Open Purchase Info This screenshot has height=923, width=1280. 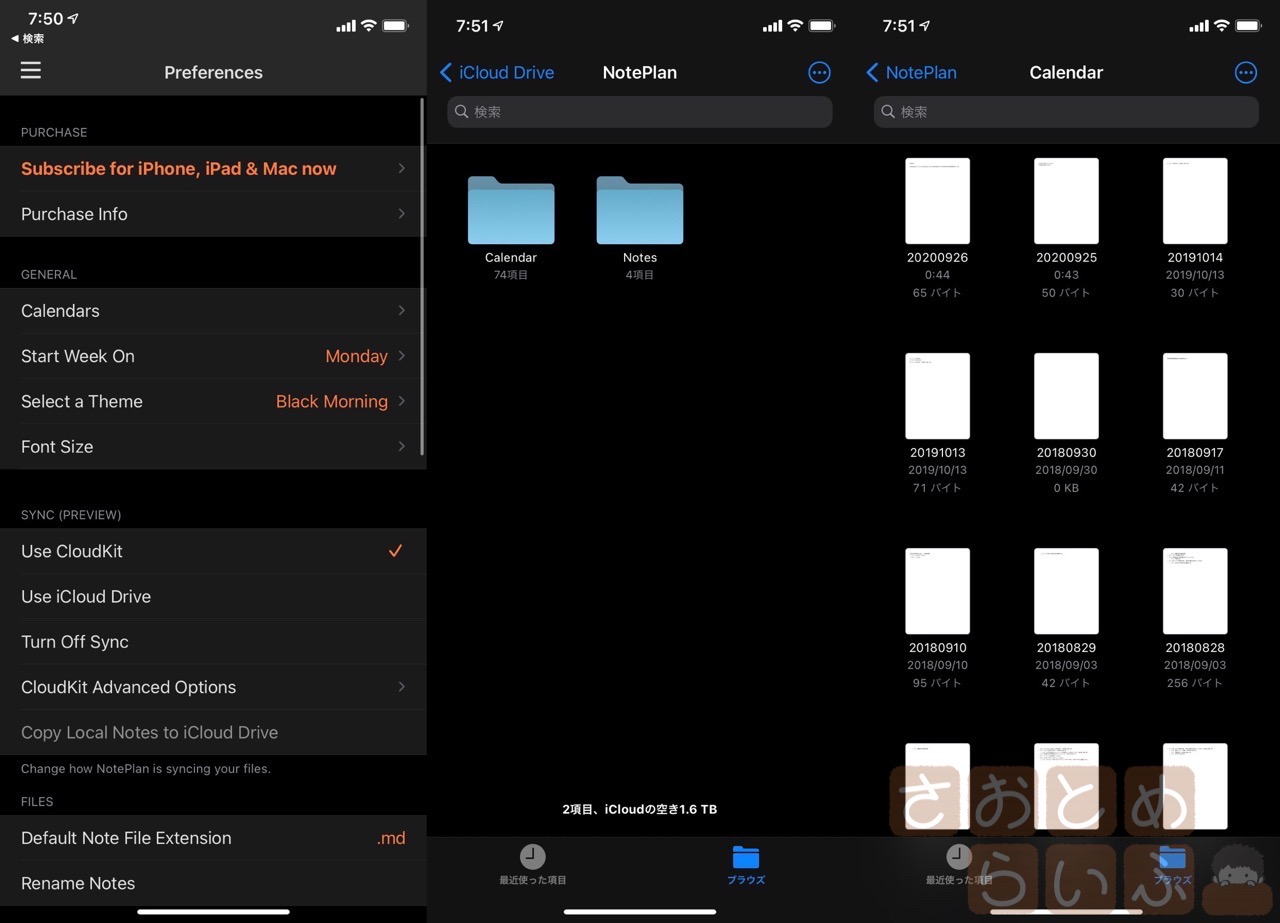point(213,214)
